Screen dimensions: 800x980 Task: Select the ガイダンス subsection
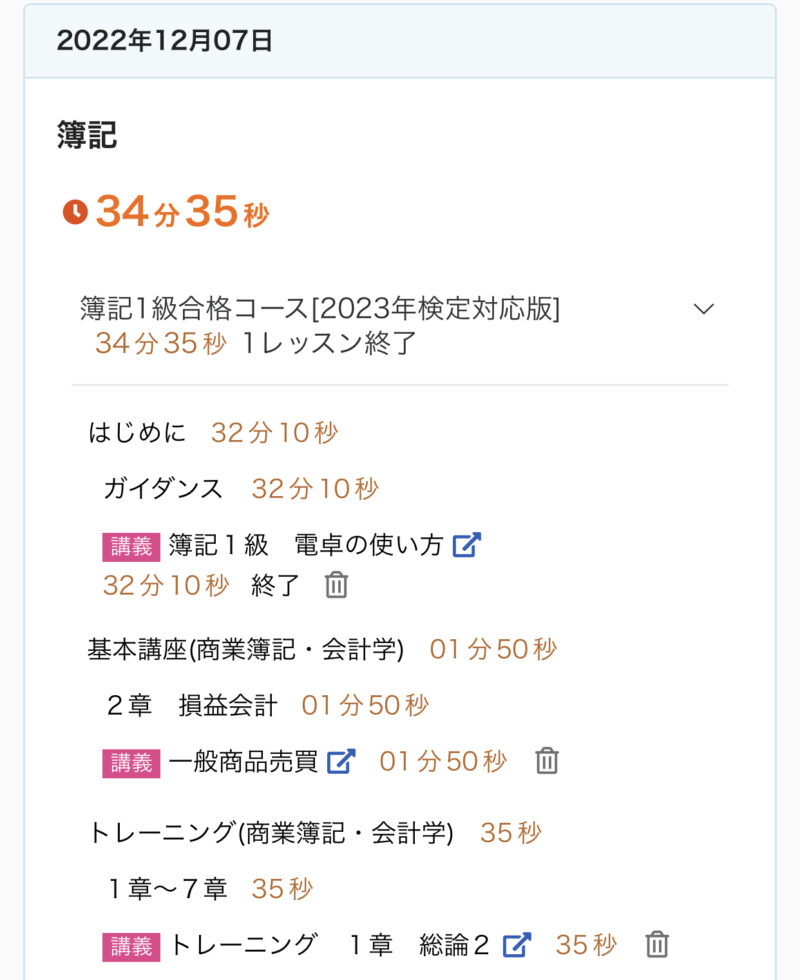(x=163, y=489)
